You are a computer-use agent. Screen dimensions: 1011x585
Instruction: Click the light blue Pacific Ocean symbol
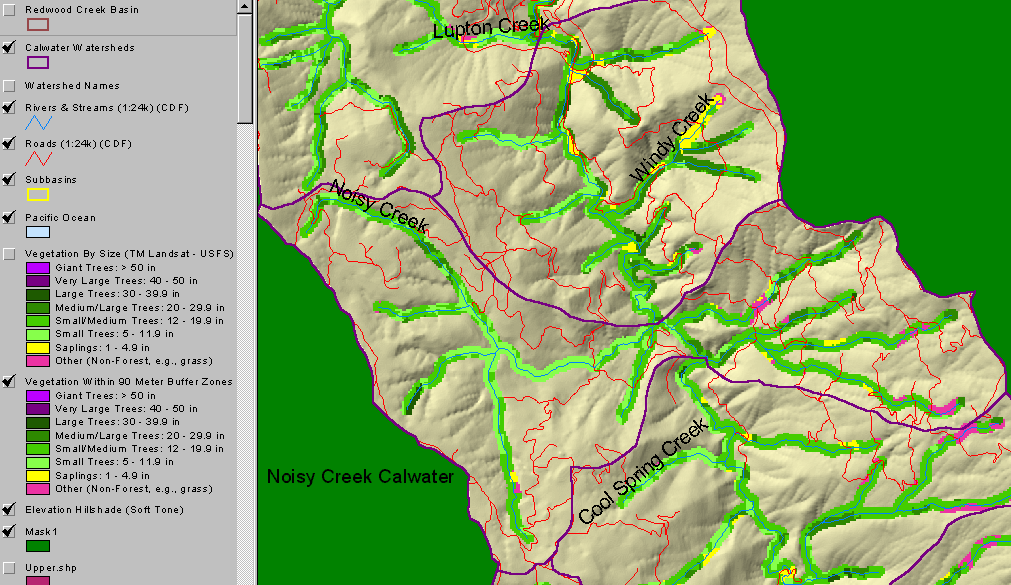38,232
